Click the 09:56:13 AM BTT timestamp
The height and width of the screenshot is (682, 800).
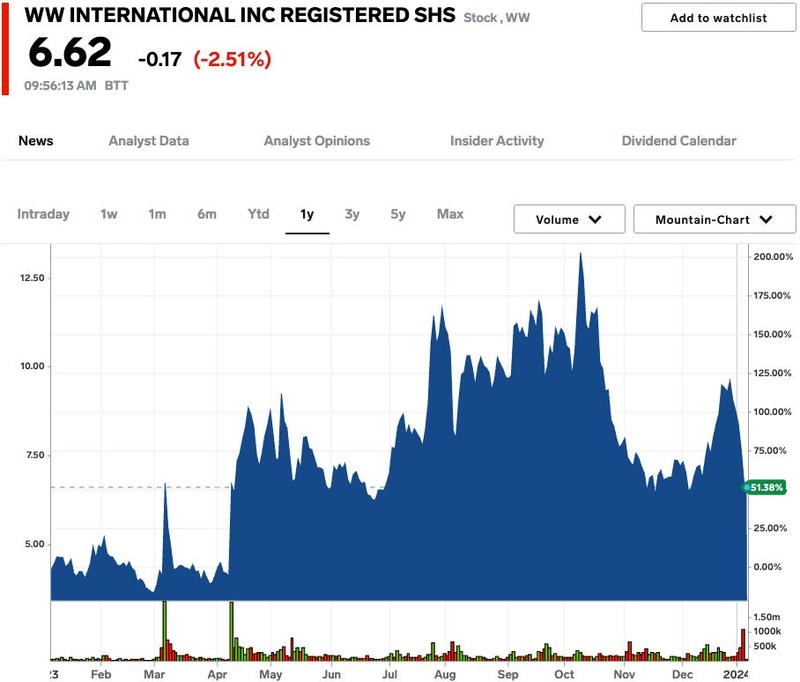click(x=76, y=86)
